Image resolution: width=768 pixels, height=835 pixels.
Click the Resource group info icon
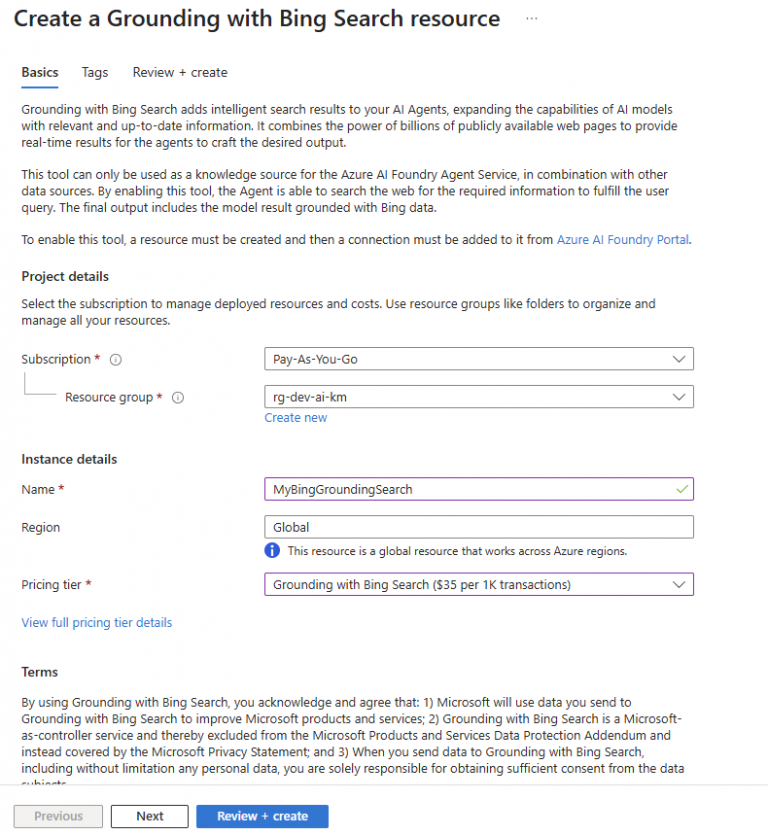[x=177, y=397]
